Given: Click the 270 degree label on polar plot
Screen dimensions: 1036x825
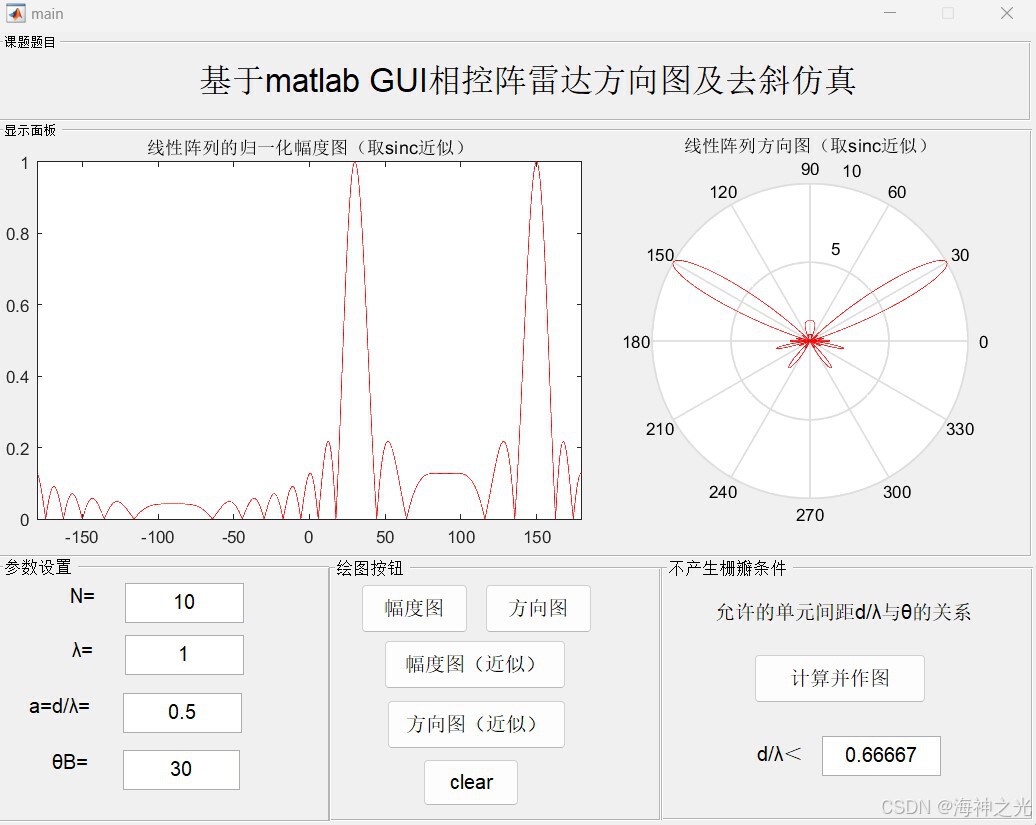Looking at the screenshot, I should coord(810,515).
